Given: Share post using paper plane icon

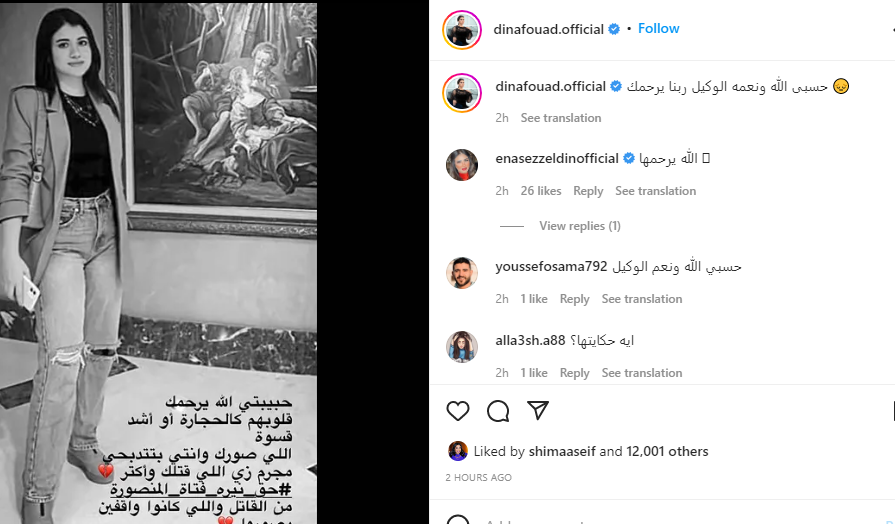Looking at the screenshot, I should (x=538, y=410).
